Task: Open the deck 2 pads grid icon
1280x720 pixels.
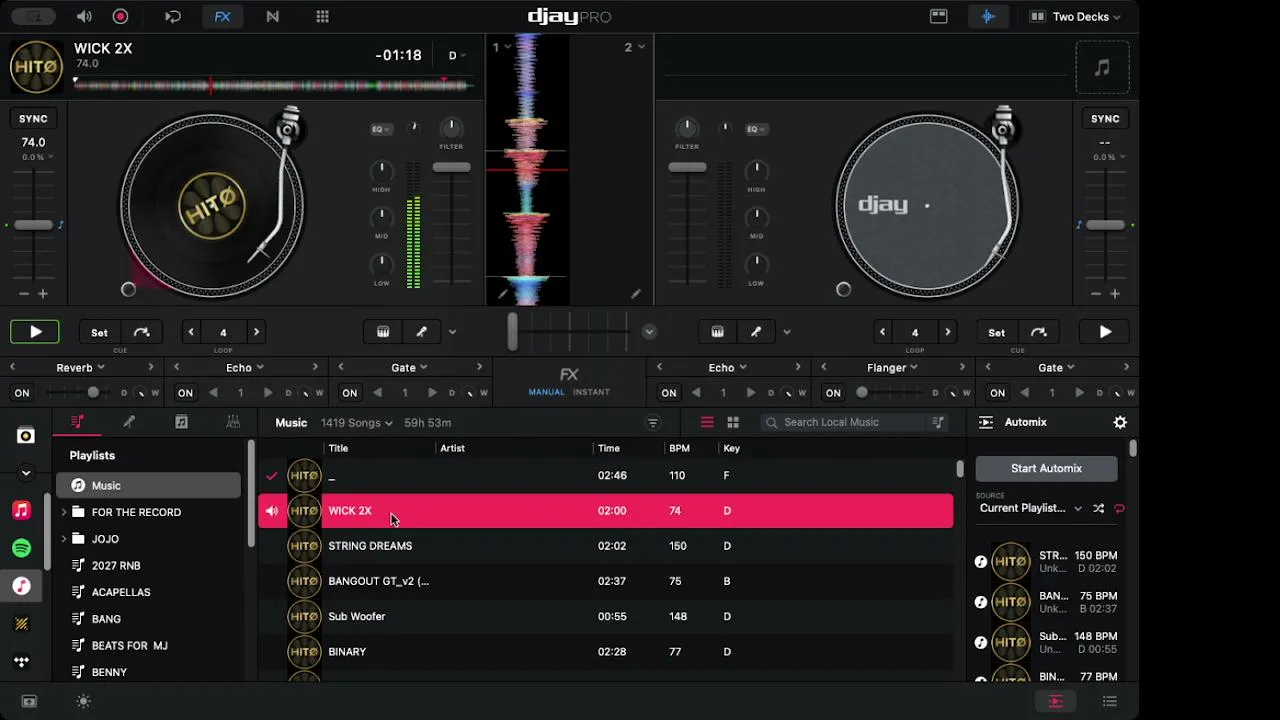Action: [x=717, y=332]
